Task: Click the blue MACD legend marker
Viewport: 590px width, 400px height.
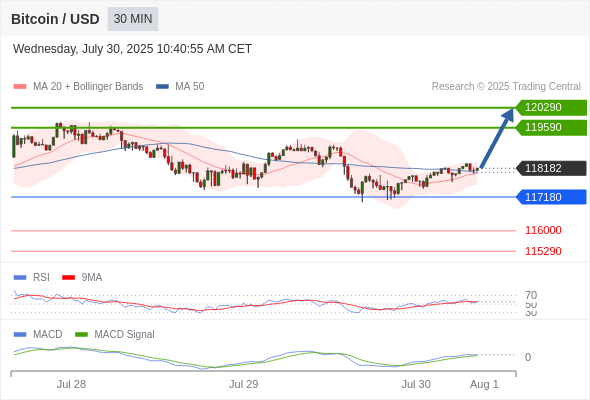Action: [20, 335]
